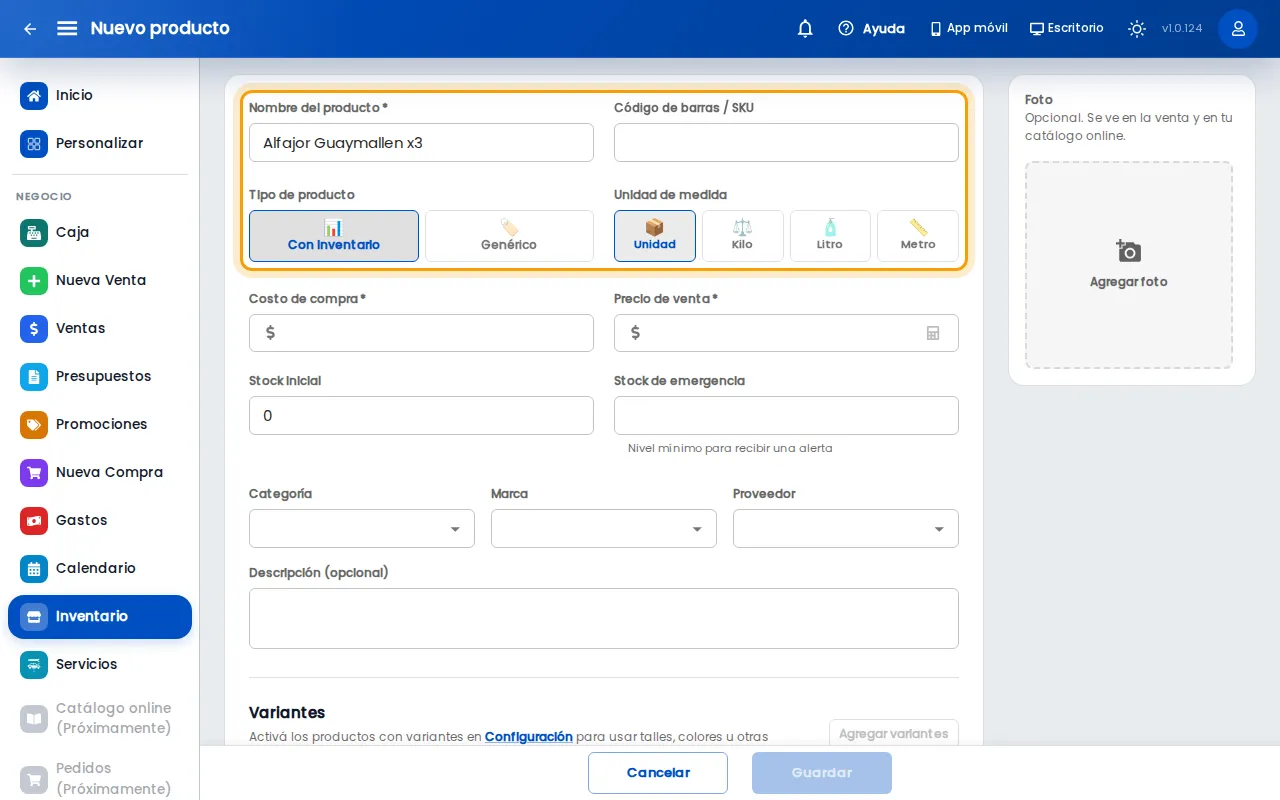Viewport: 1280px width, 800px height.
Task: Click the Nueva Compra cart icon
Action: click(34, 473)
